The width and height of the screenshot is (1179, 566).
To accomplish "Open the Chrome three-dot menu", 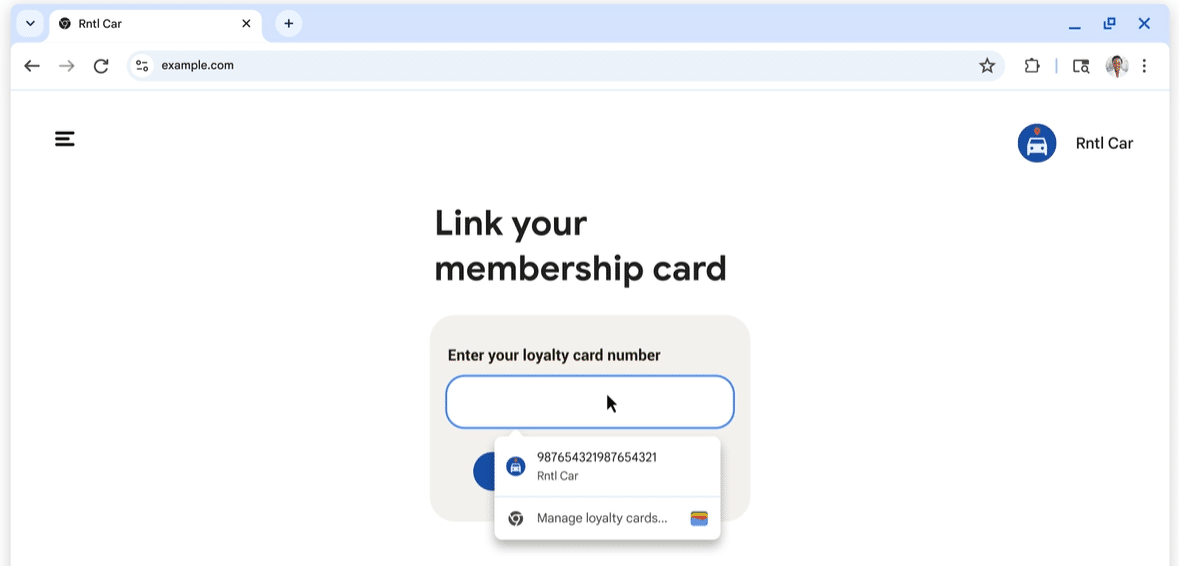I will [1144, 66].
